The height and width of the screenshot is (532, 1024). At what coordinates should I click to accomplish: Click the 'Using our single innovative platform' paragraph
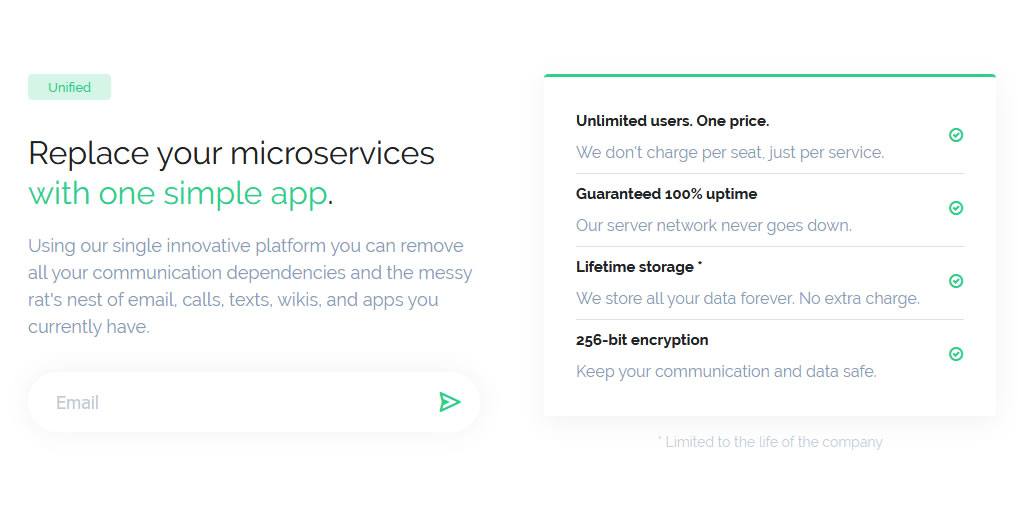click(x=250, y=286)
